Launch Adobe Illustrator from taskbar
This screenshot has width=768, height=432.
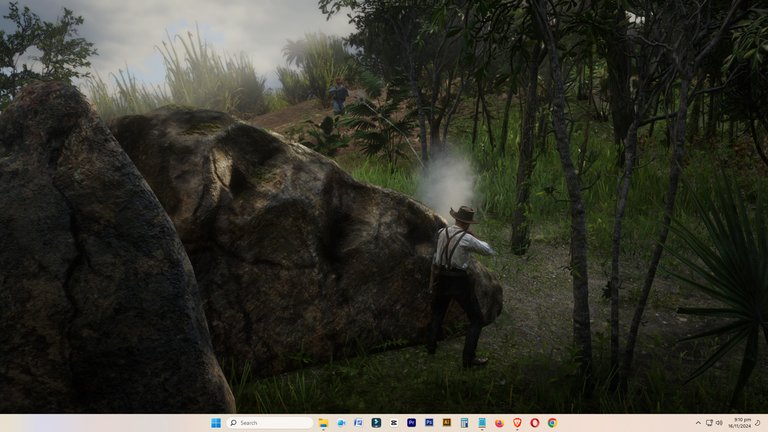point(447,423)
